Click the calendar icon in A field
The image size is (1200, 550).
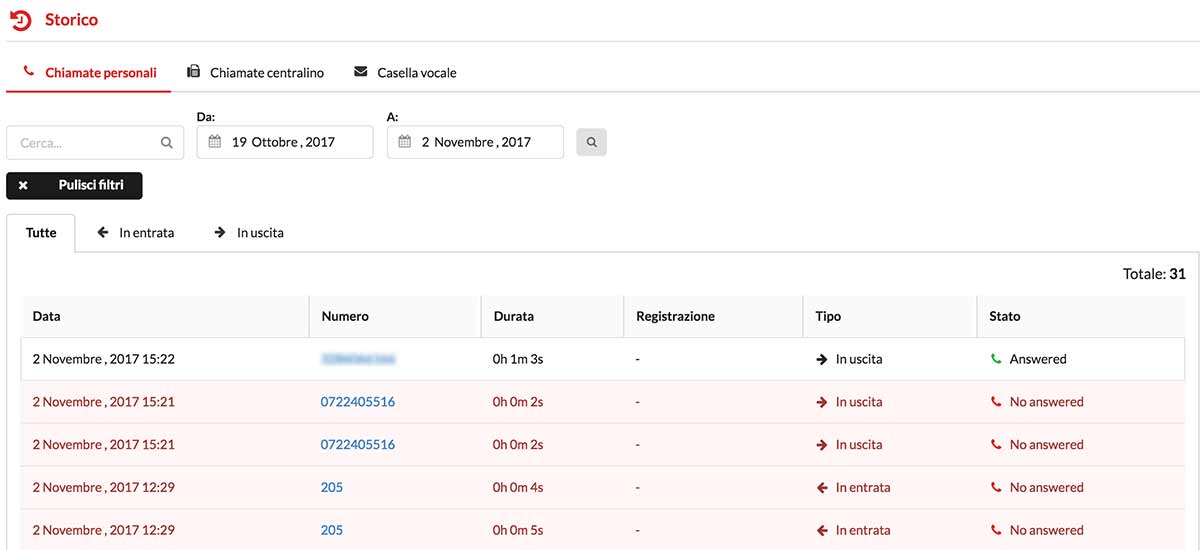pyautogui.click(x=405, y=142)
